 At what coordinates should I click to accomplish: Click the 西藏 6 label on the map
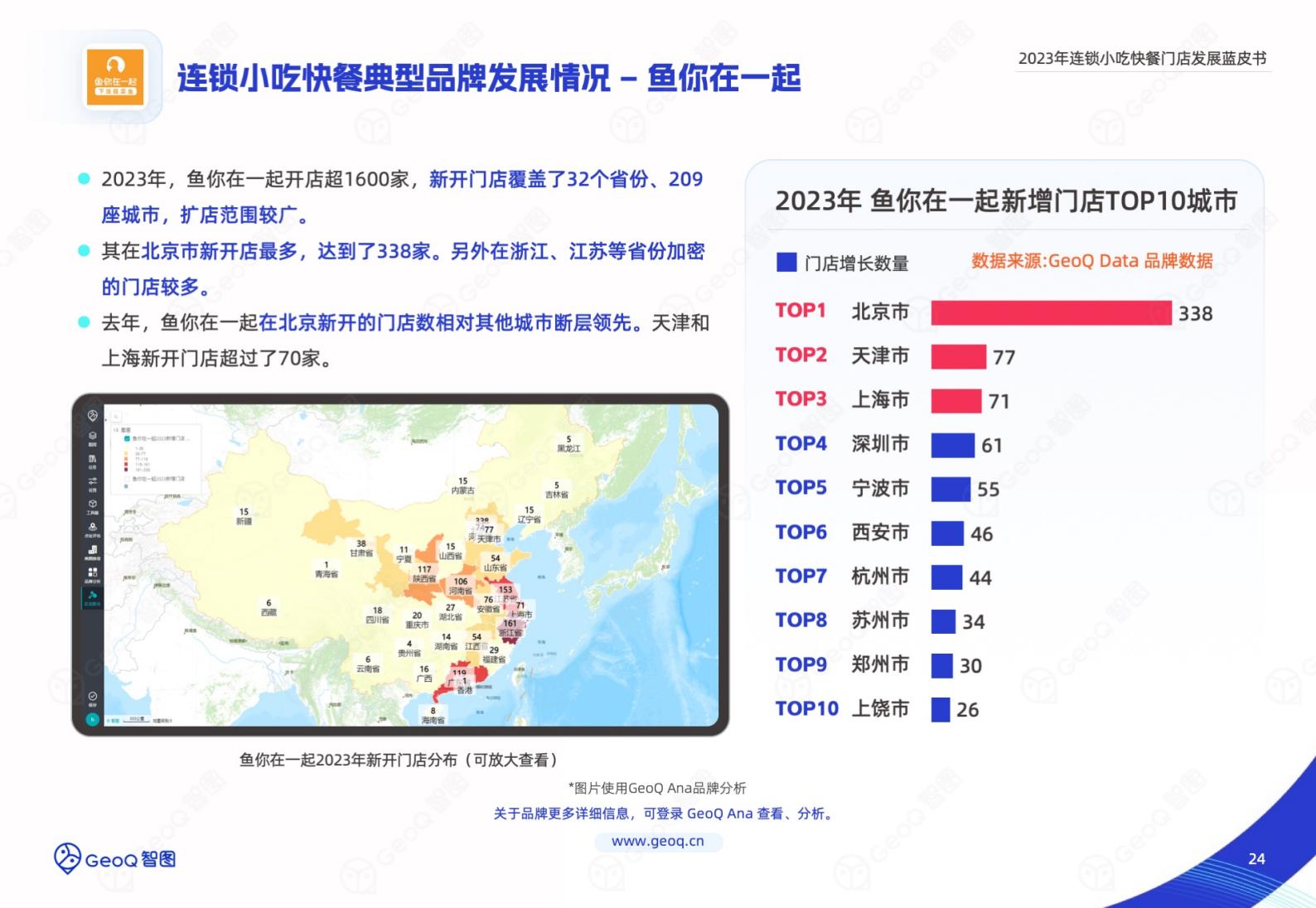269,607
